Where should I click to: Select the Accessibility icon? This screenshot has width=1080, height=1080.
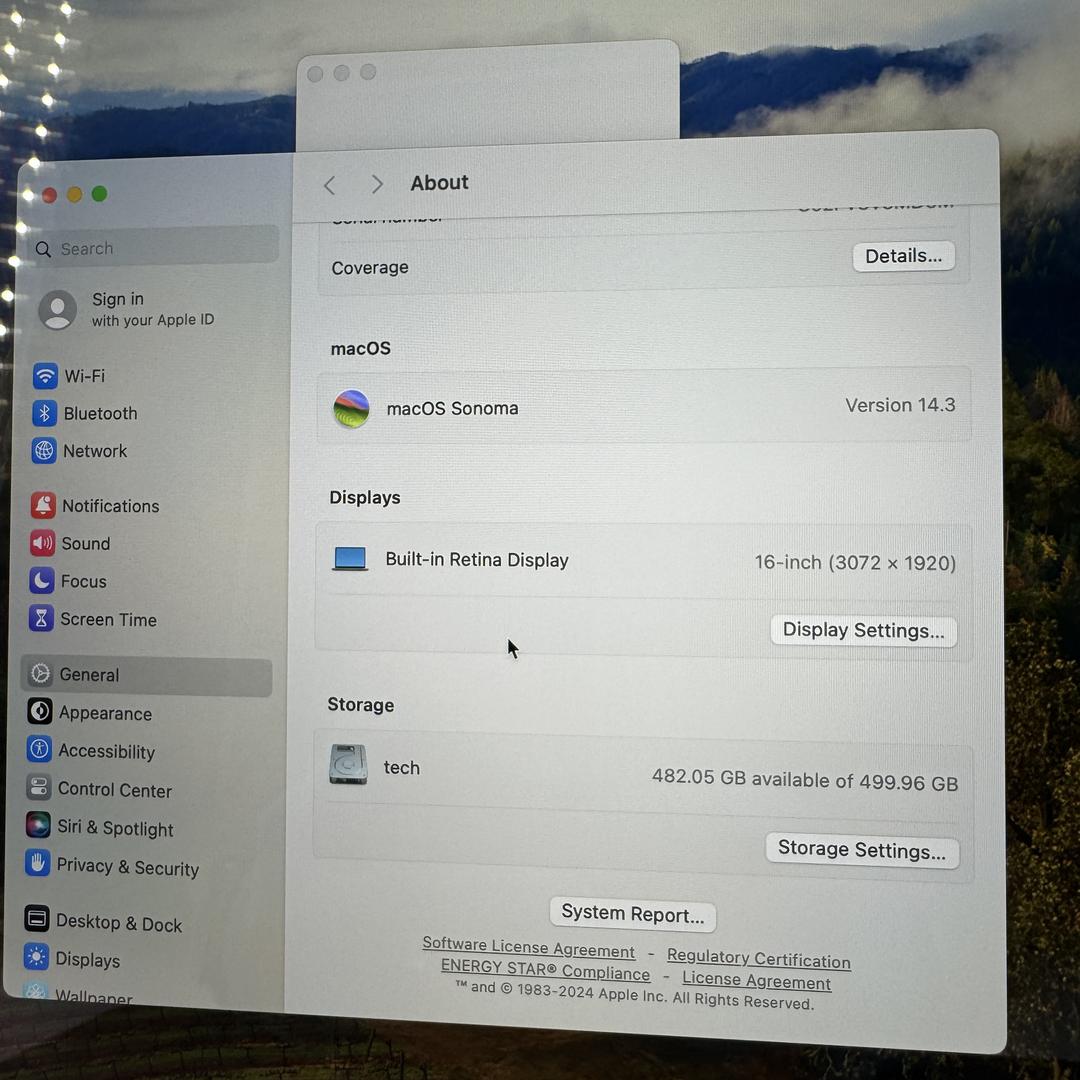pos(39,749)
